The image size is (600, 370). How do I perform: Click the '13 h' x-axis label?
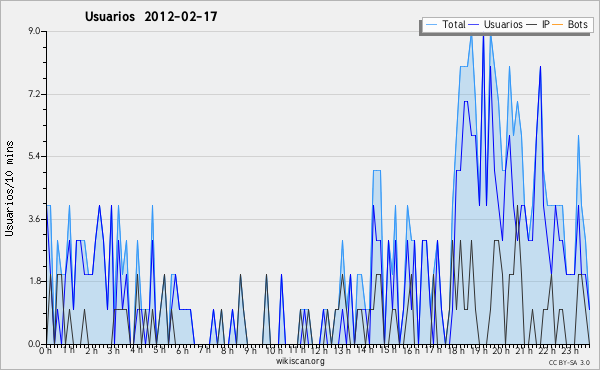click(342, 351)
